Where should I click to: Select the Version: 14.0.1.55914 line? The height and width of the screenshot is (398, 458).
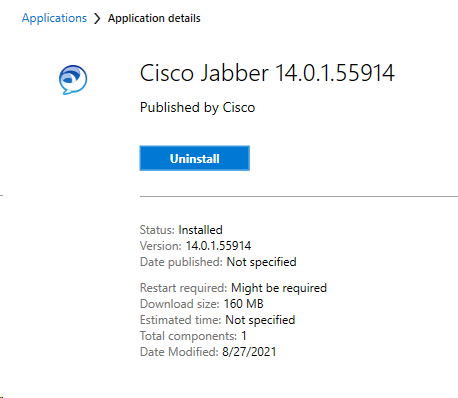pyautogui.click(x=195, y=246)
